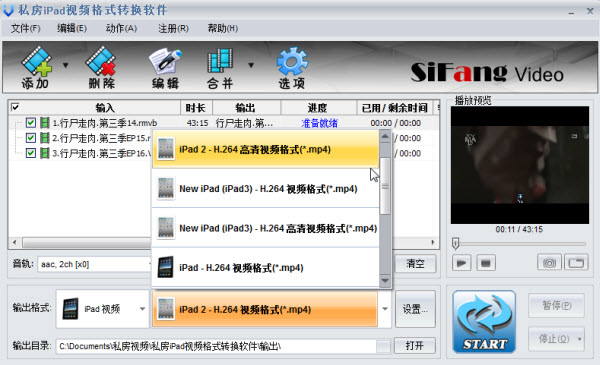Select New iPad (iPad3) H.264 高清 format option

point(266,228)
